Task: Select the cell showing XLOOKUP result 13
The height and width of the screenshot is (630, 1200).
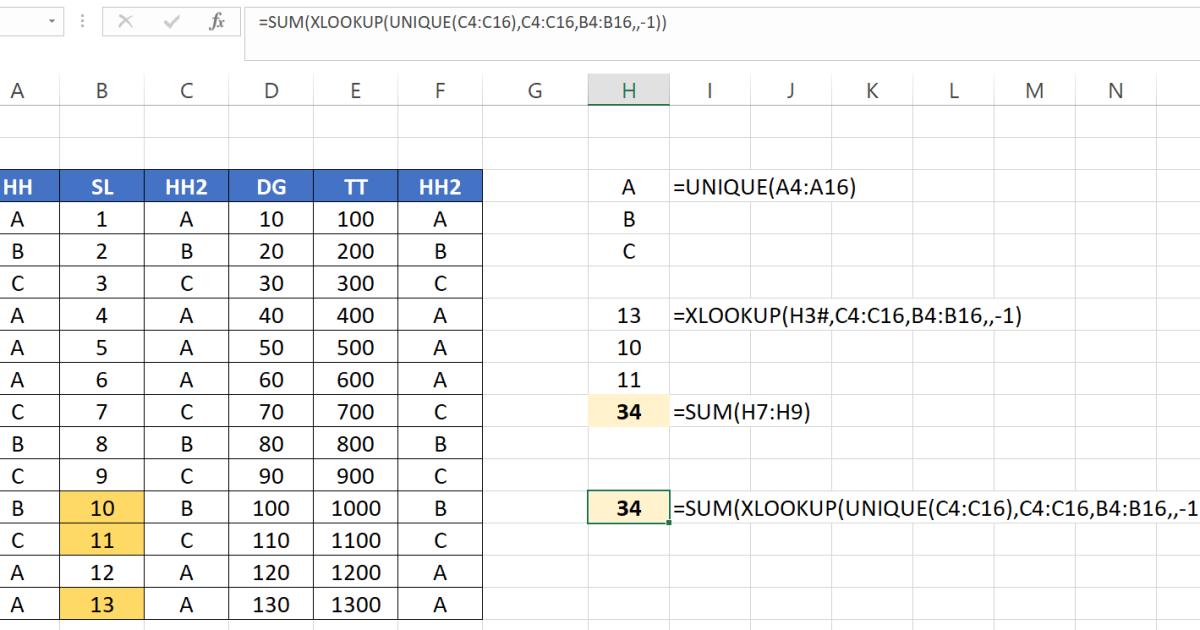Action: pos(628,315)
